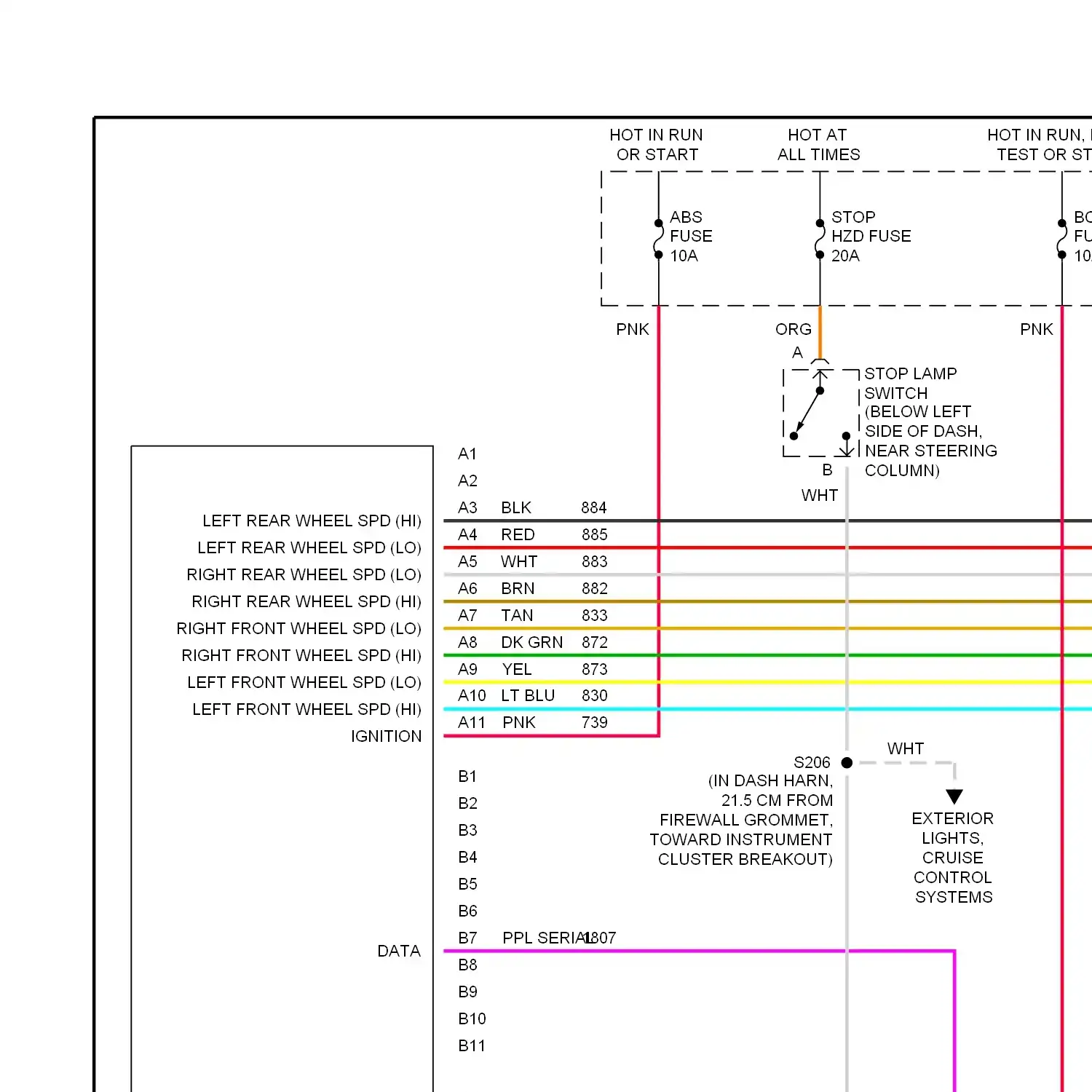Viewport: 1092px width, 1092px height.
Task: Click circuit number 872
Action: (x=594, y=643)
